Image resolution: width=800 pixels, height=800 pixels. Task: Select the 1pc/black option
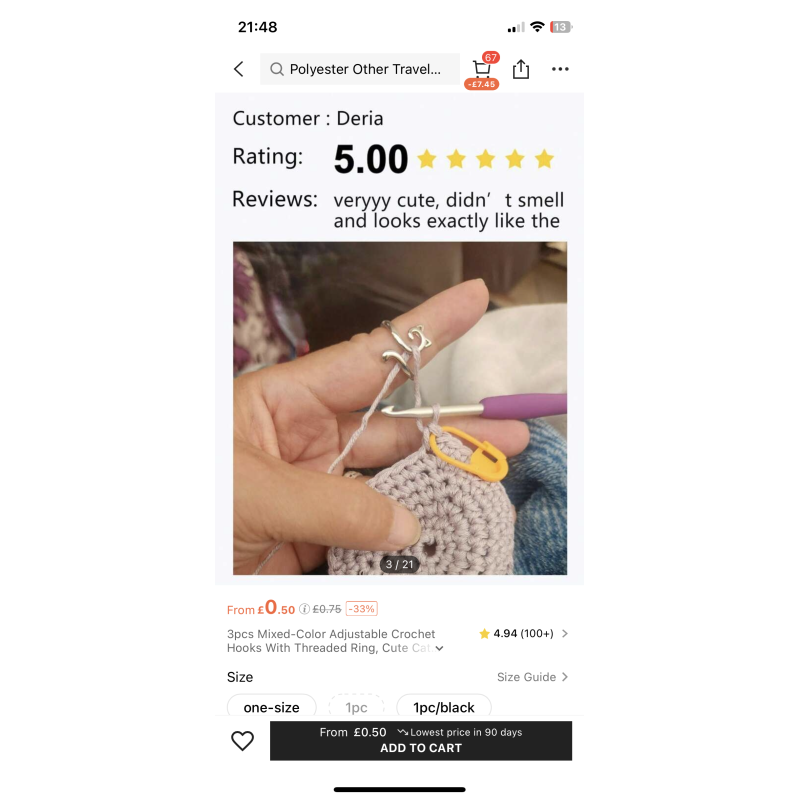coord(443,707)
